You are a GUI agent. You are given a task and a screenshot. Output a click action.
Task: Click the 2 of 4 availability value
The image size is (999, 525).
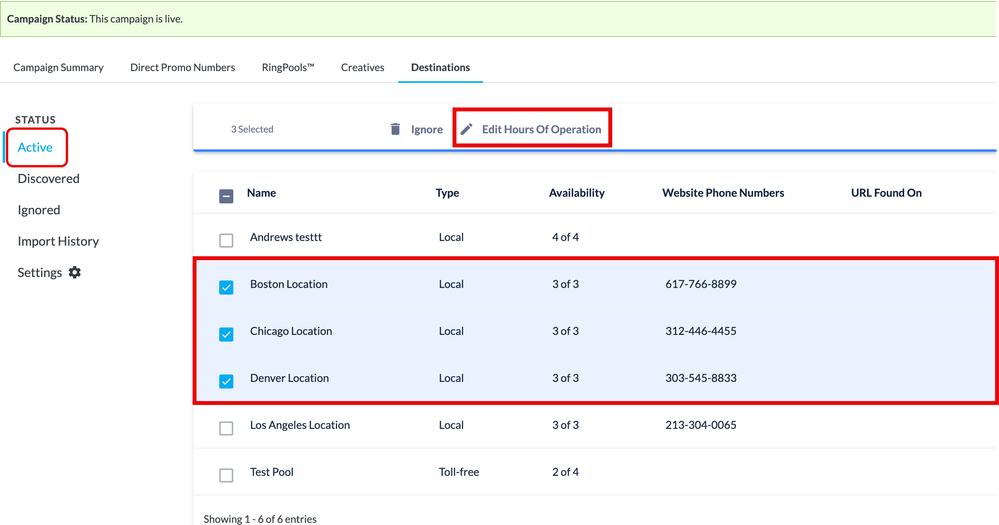(565, 472)
